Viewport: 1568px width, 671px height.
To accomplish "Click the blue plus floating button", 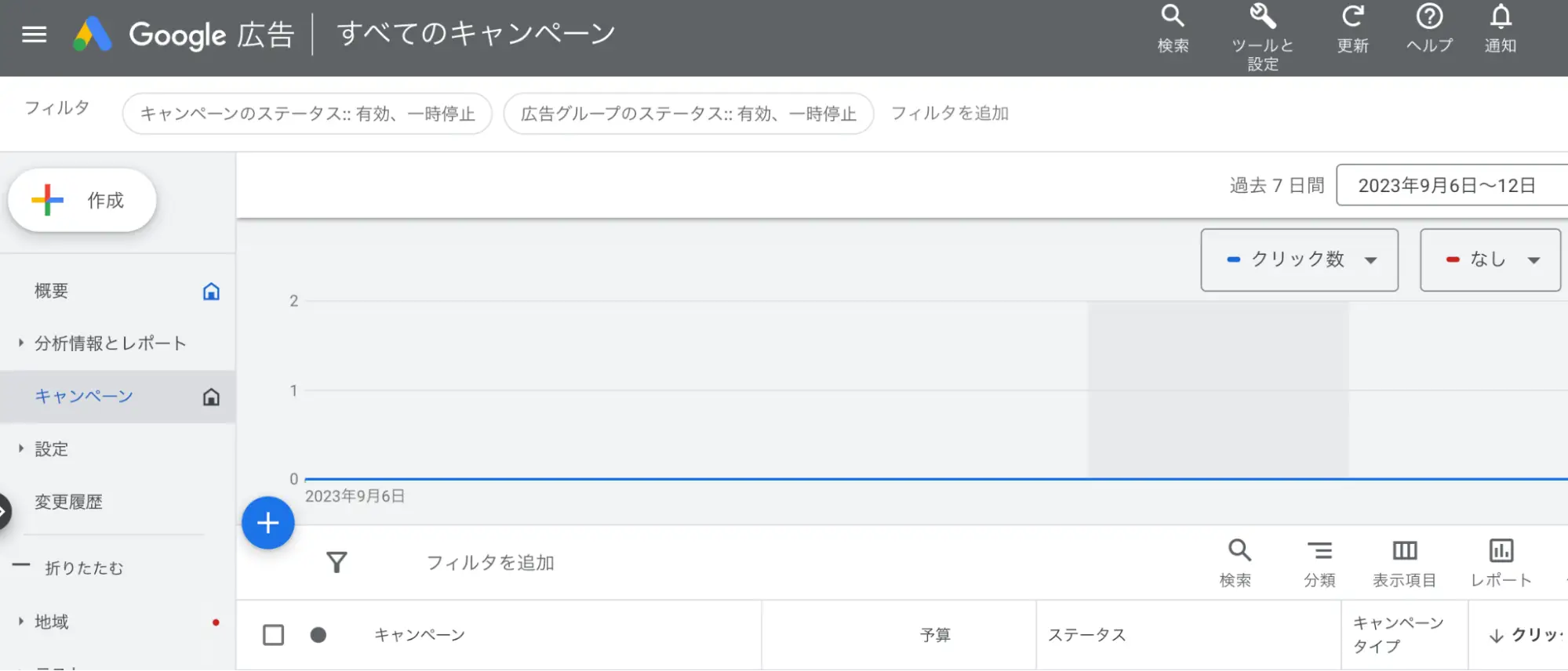I will tap(268, 523).
